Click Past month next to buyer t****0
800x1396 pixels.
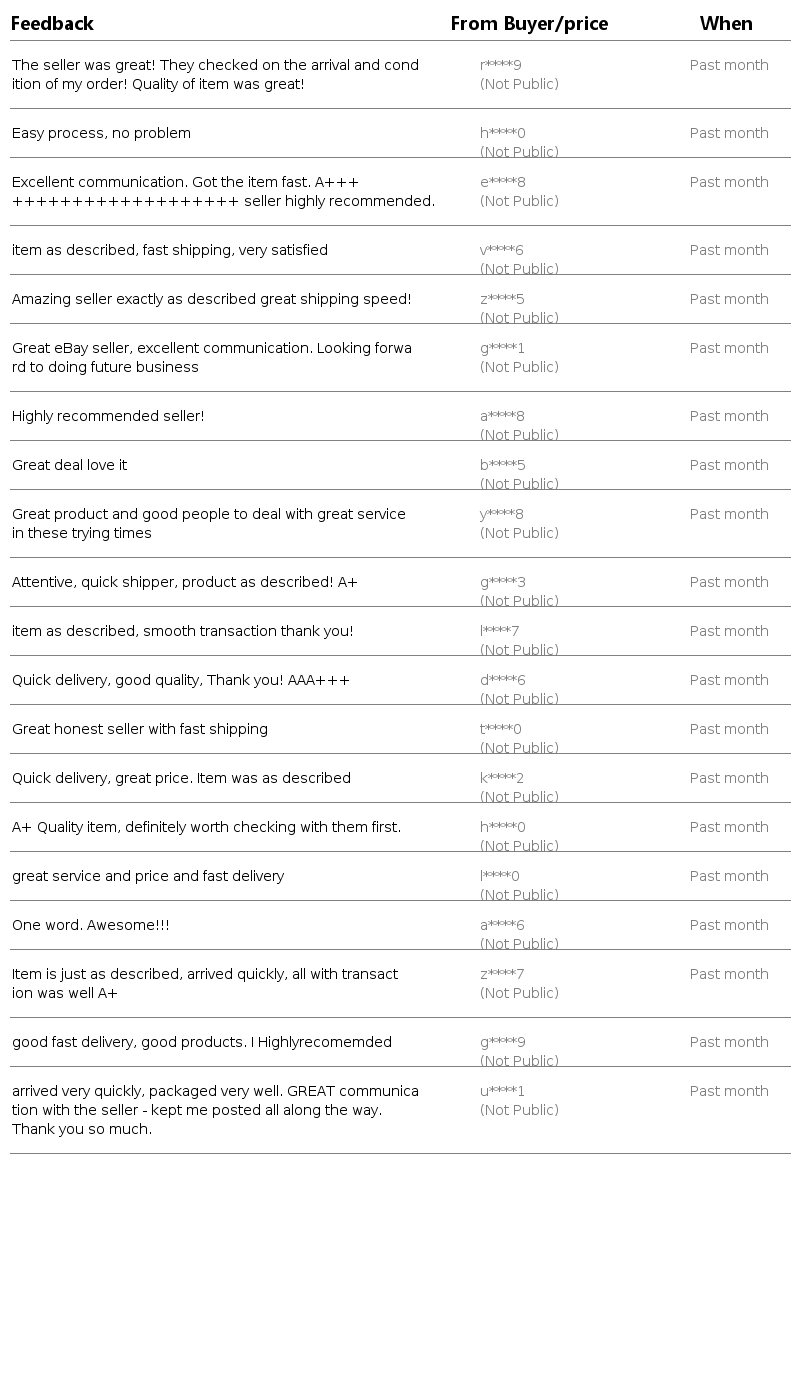(x=729, y=730)
